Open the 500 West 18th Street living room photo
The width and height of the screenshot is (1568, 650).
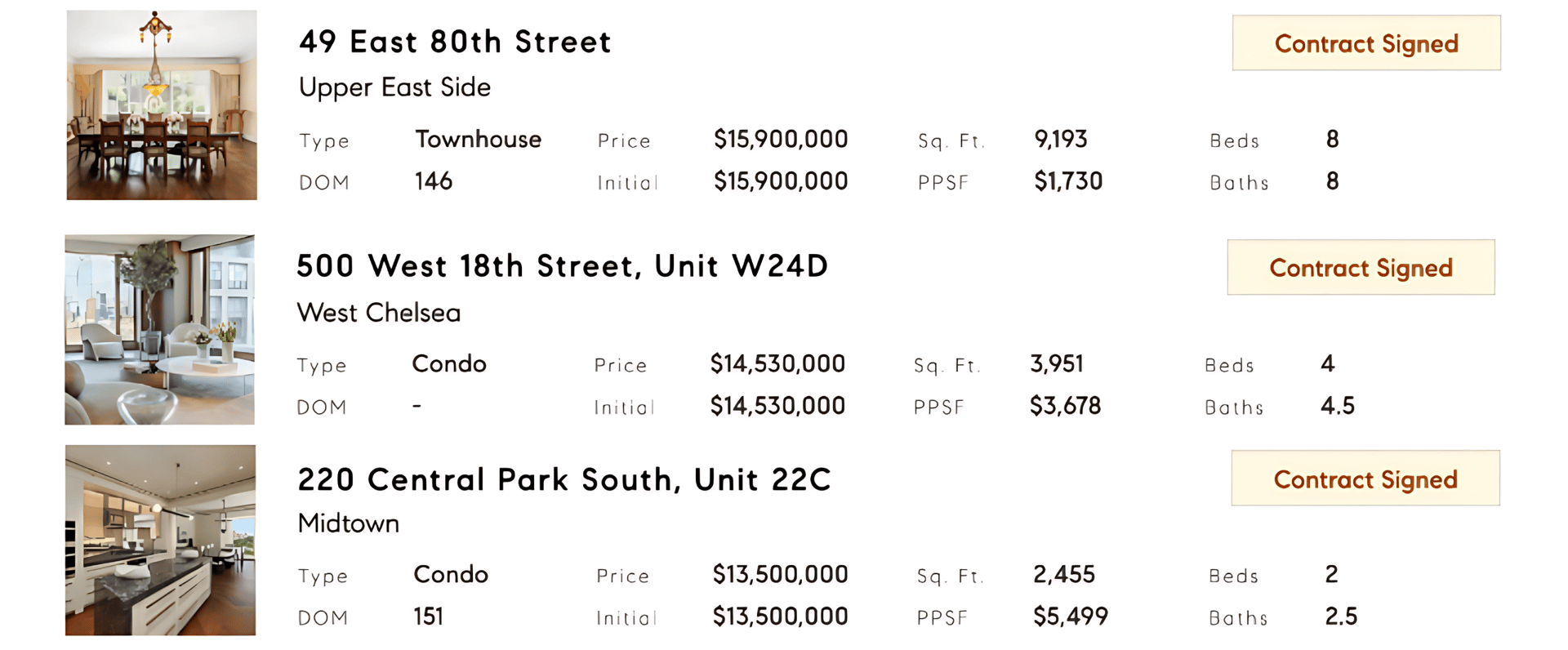pos(160,330)
